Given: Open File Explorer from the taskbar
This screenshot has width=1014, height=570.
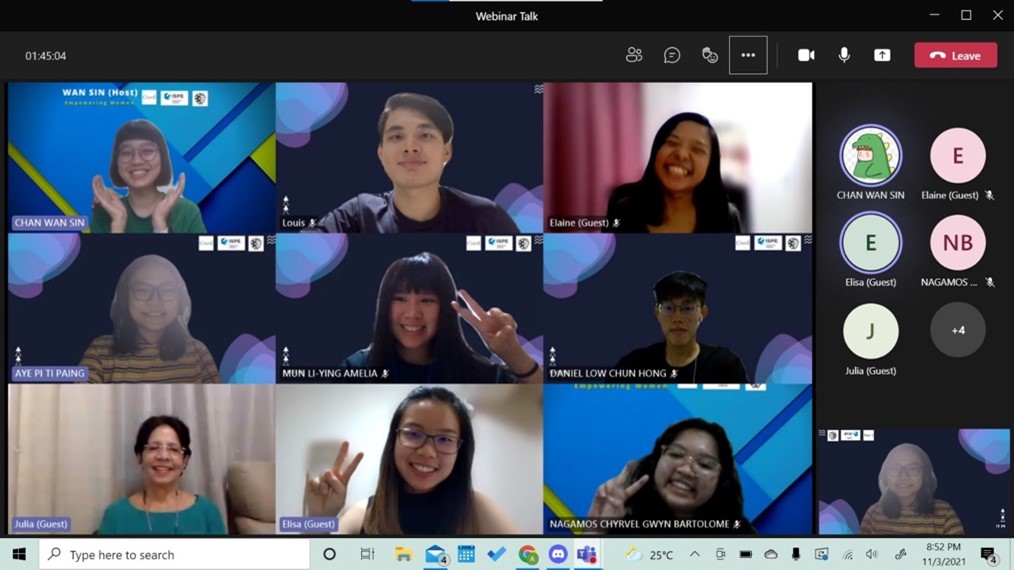Looking at the screenshot, I should [x=404, y=554].
